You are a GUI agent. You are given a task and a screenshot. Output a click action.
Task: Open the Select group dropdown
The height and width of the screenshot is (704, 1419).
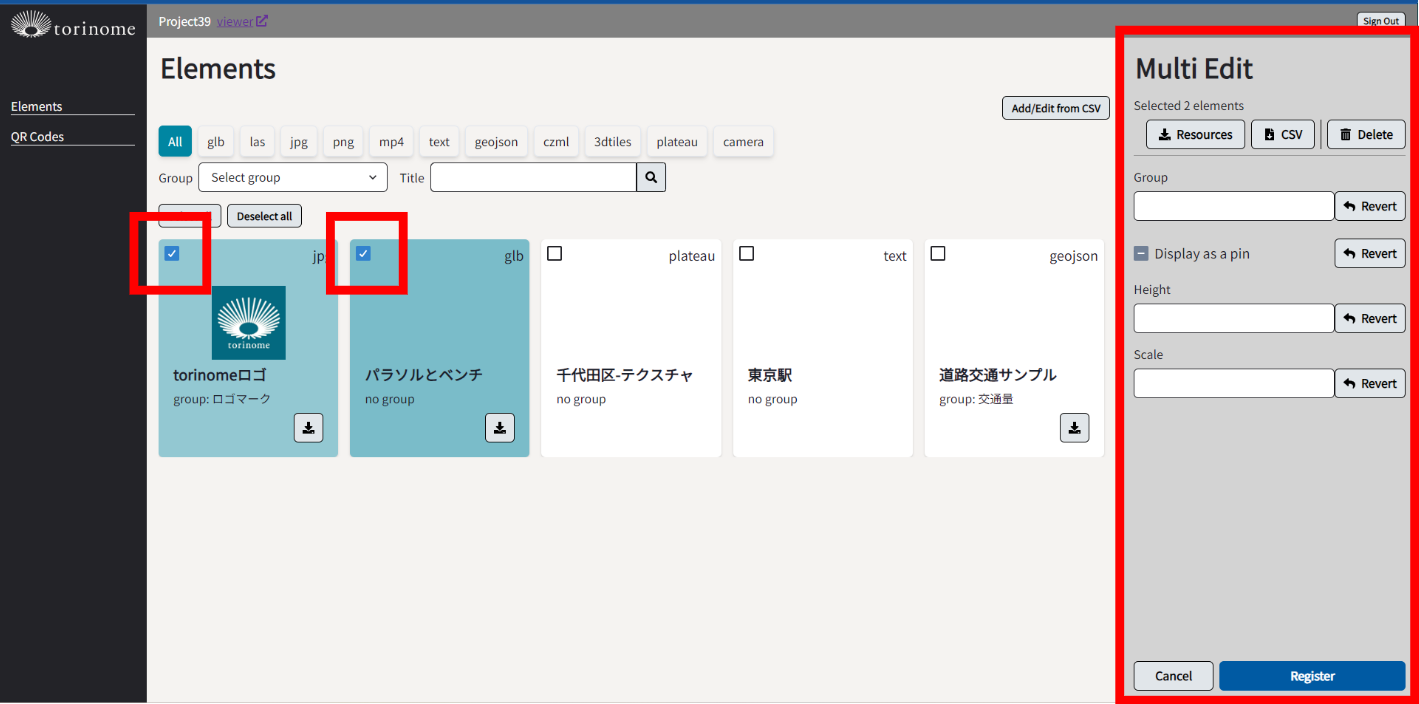click(x=293, y=178)
